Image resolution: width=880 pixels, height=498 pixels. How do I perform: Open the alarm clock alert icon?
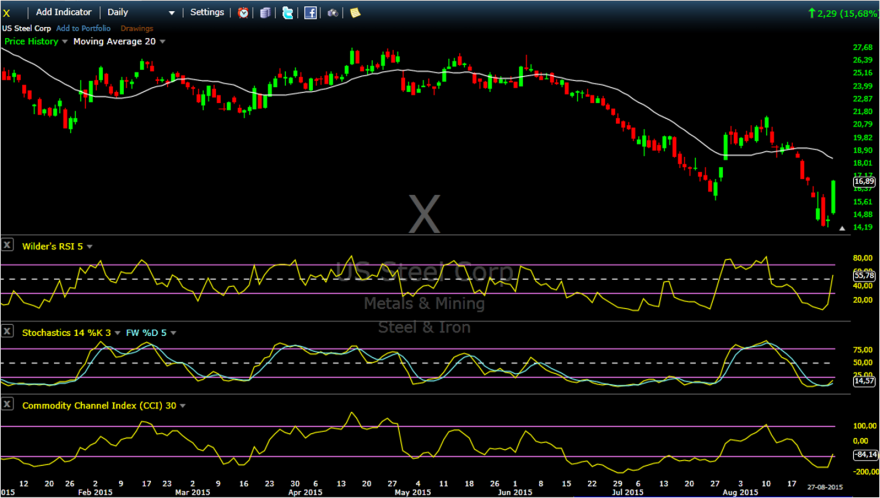tap(243, 12)
